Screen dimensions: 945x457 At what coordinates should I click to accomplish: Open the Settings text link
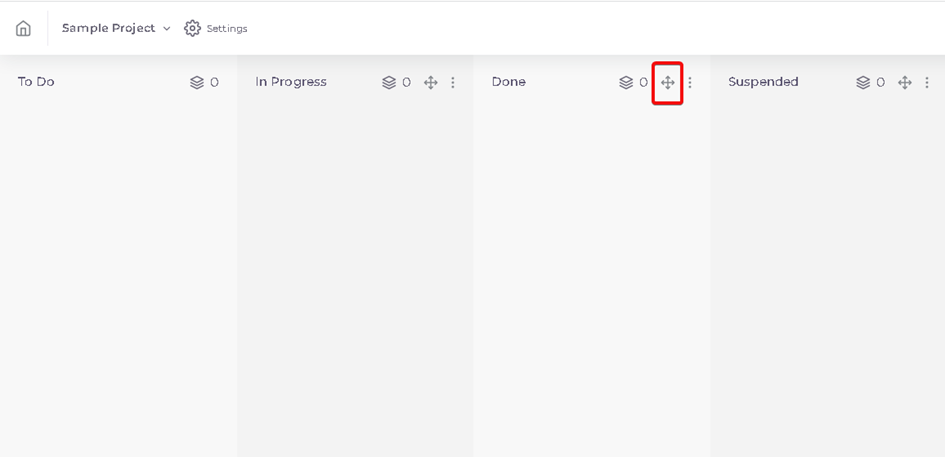click(227, 28)
